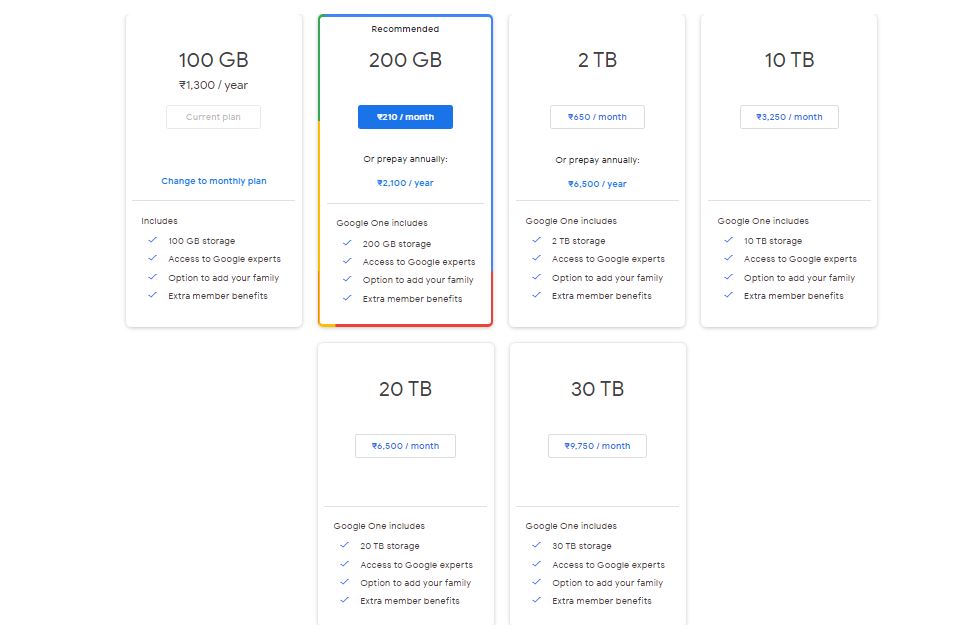Click the ₹650/month button for 2 TB
The height and width of the screenshot is (625, 953).
click(x=596, y=116)
